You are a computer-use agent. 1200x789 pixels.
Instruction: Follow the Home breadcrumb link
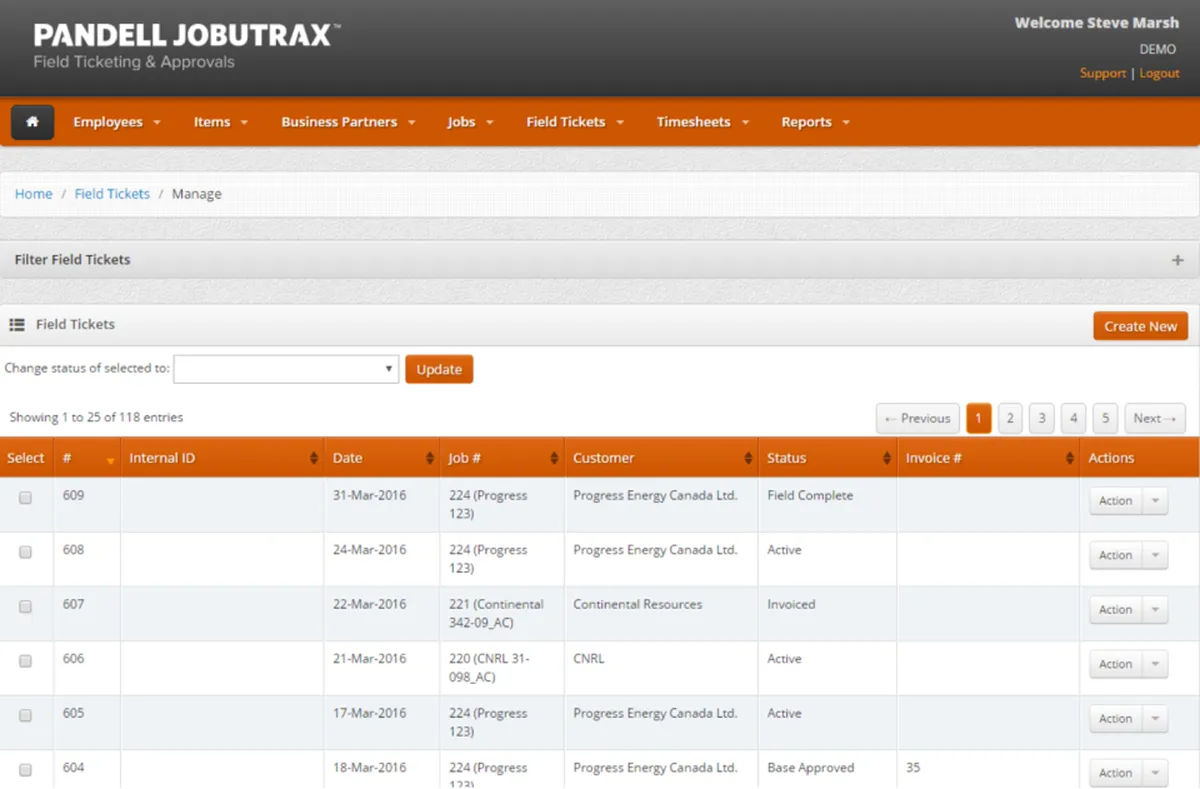pos(33,194)
